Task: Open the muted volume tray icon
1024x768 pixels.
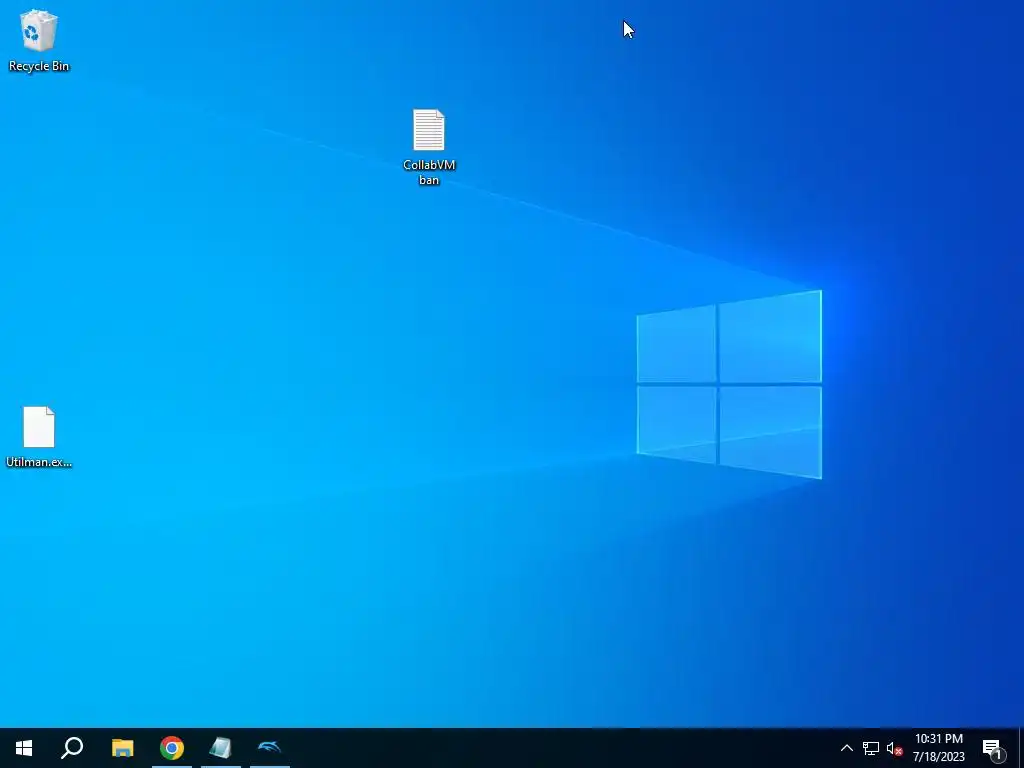Action: pos(894,748)
